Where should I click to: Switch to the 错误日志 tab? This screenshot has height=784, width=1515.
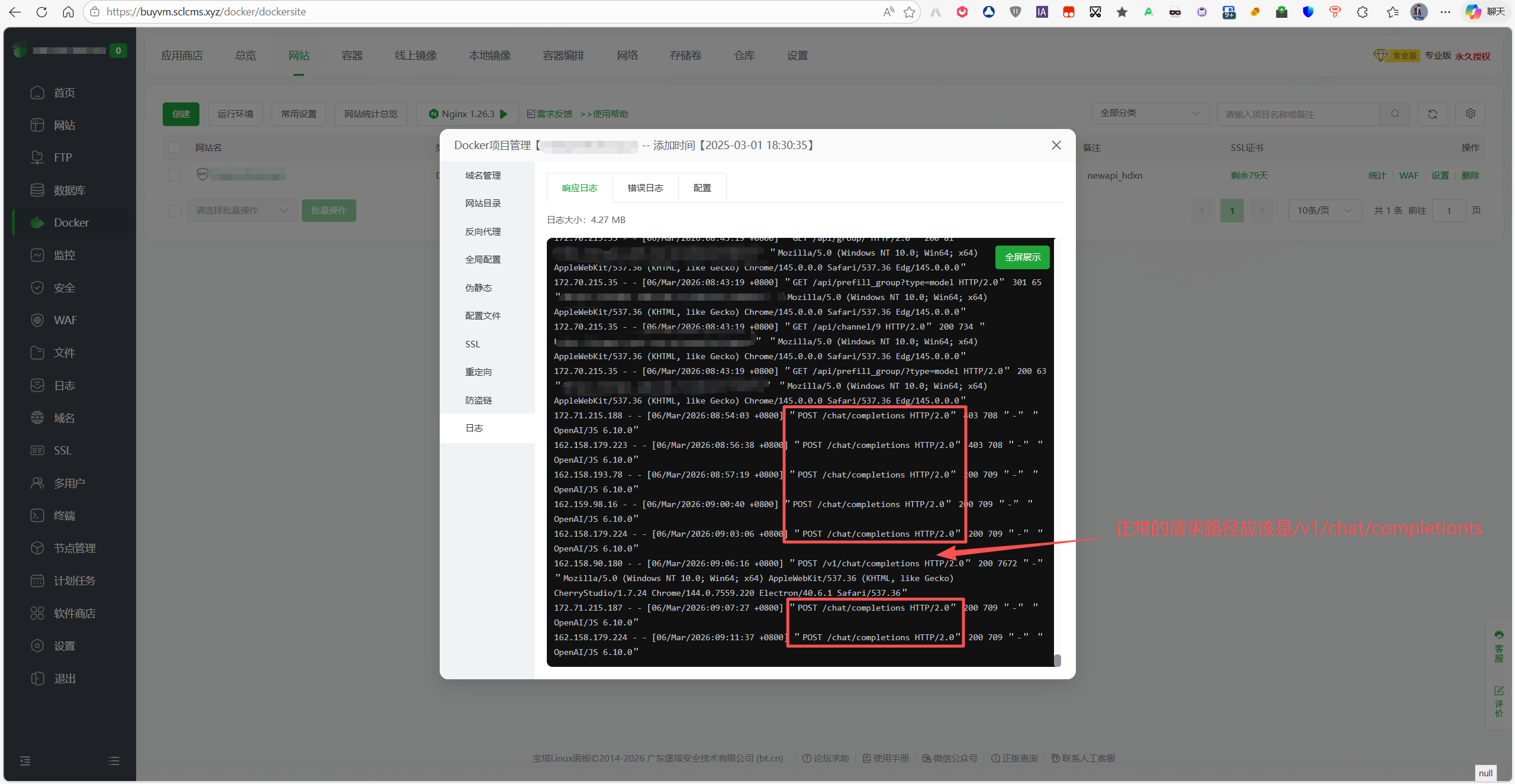click(x=645, y=188)
